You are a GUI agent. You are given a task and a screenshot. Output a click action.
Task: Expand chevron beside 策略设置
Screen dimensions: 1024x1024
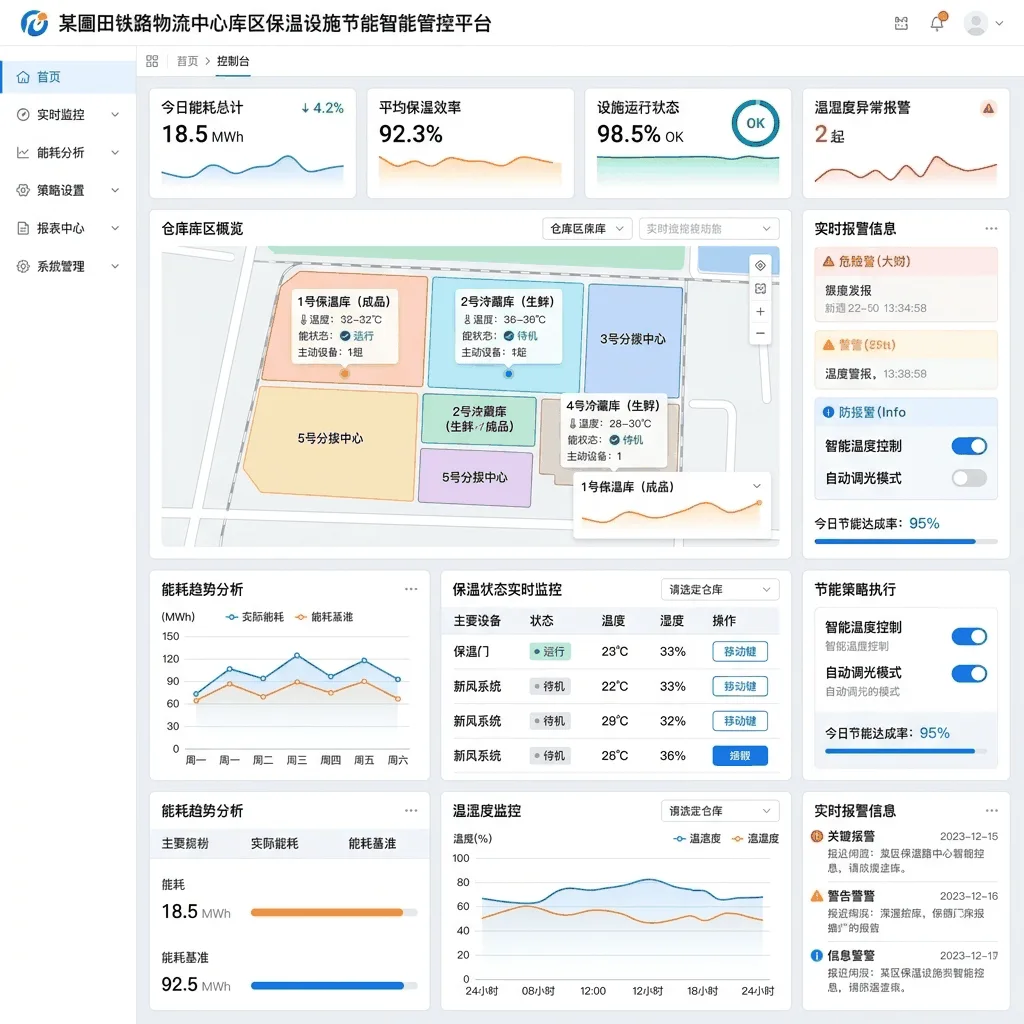click(x=115, y=191)
